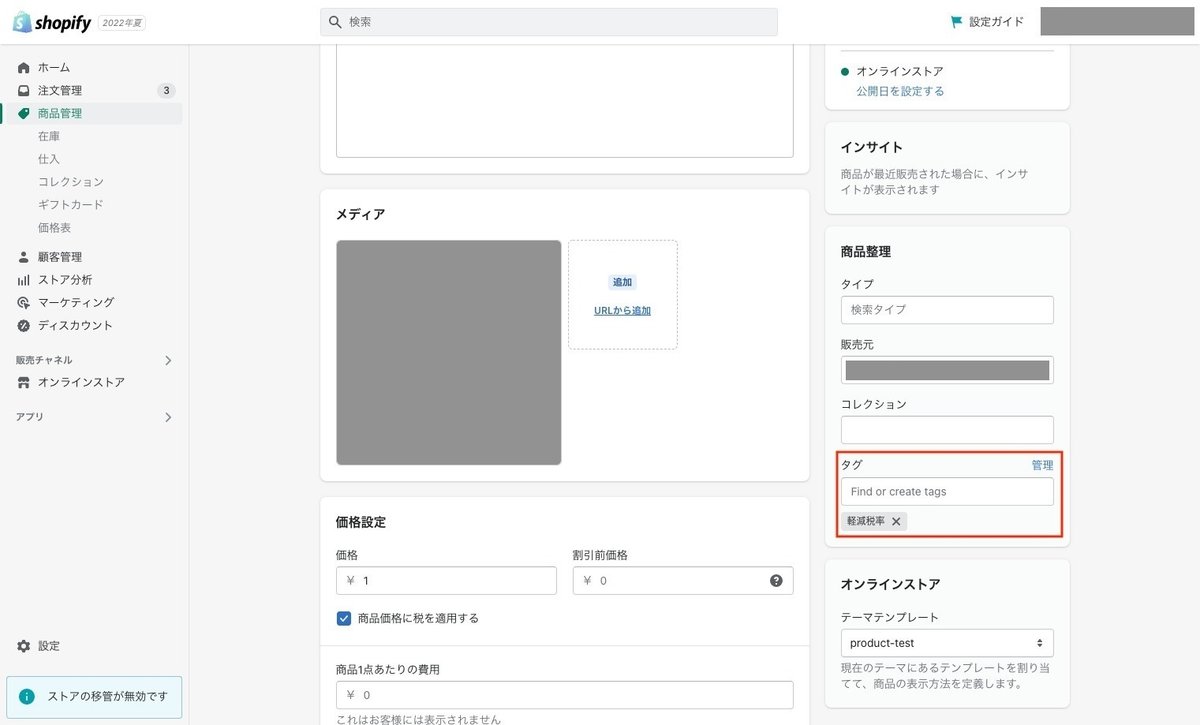1200x725 pixels.
Task: Click the search magnifier icon
Action: tap(335, 22)
